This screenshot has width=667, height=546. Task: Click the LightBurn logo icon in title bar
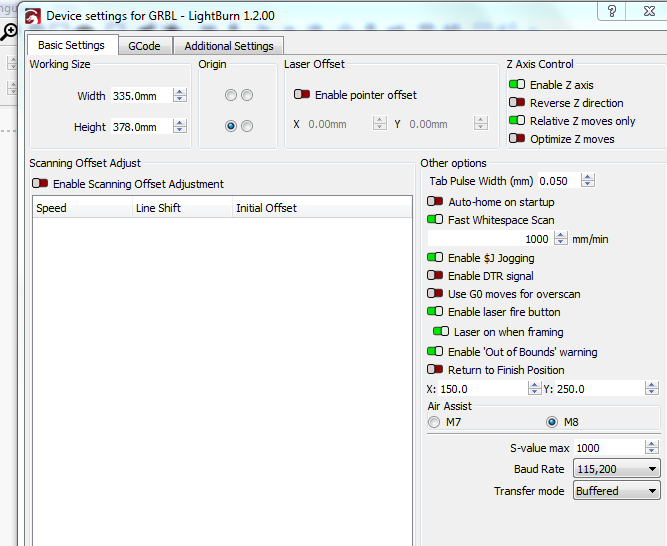(33, 16)
